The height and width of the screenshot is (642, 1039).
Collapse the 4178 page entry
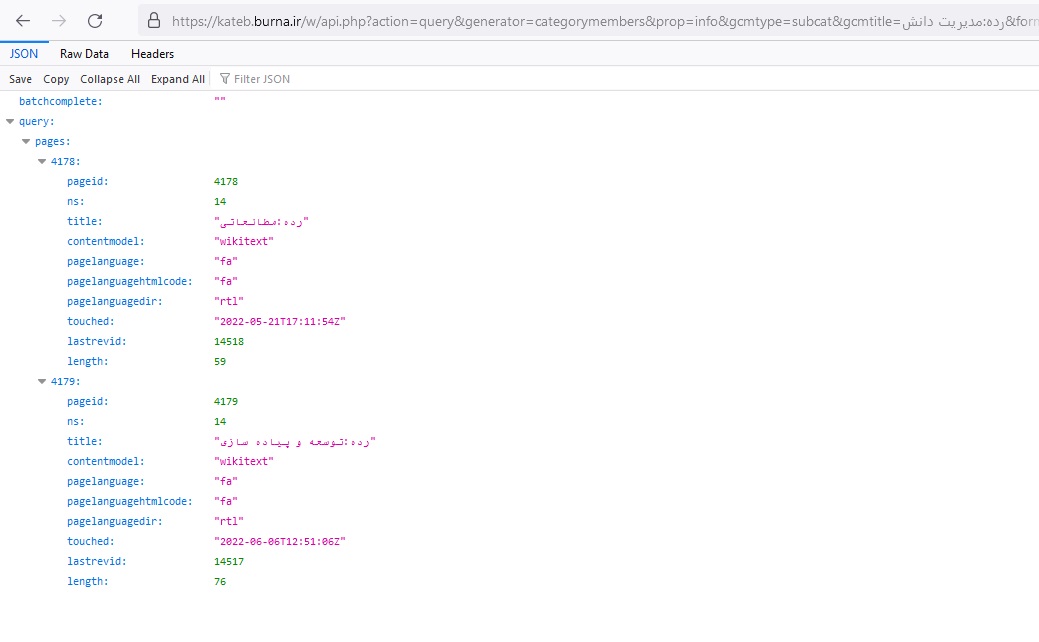(x=42, y=162)
